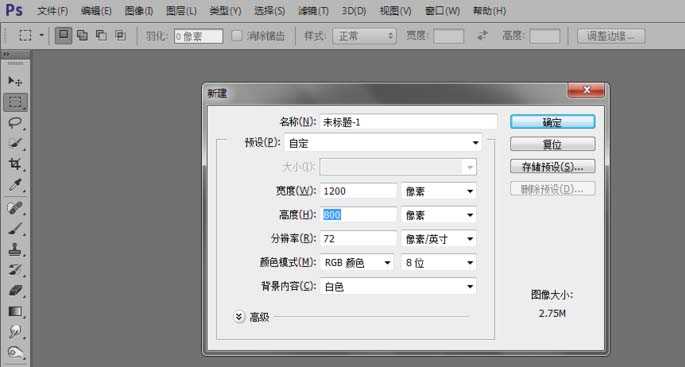Click the 羽化 feather input field
Screen dimensions: 685x367
tap(198, 36)
